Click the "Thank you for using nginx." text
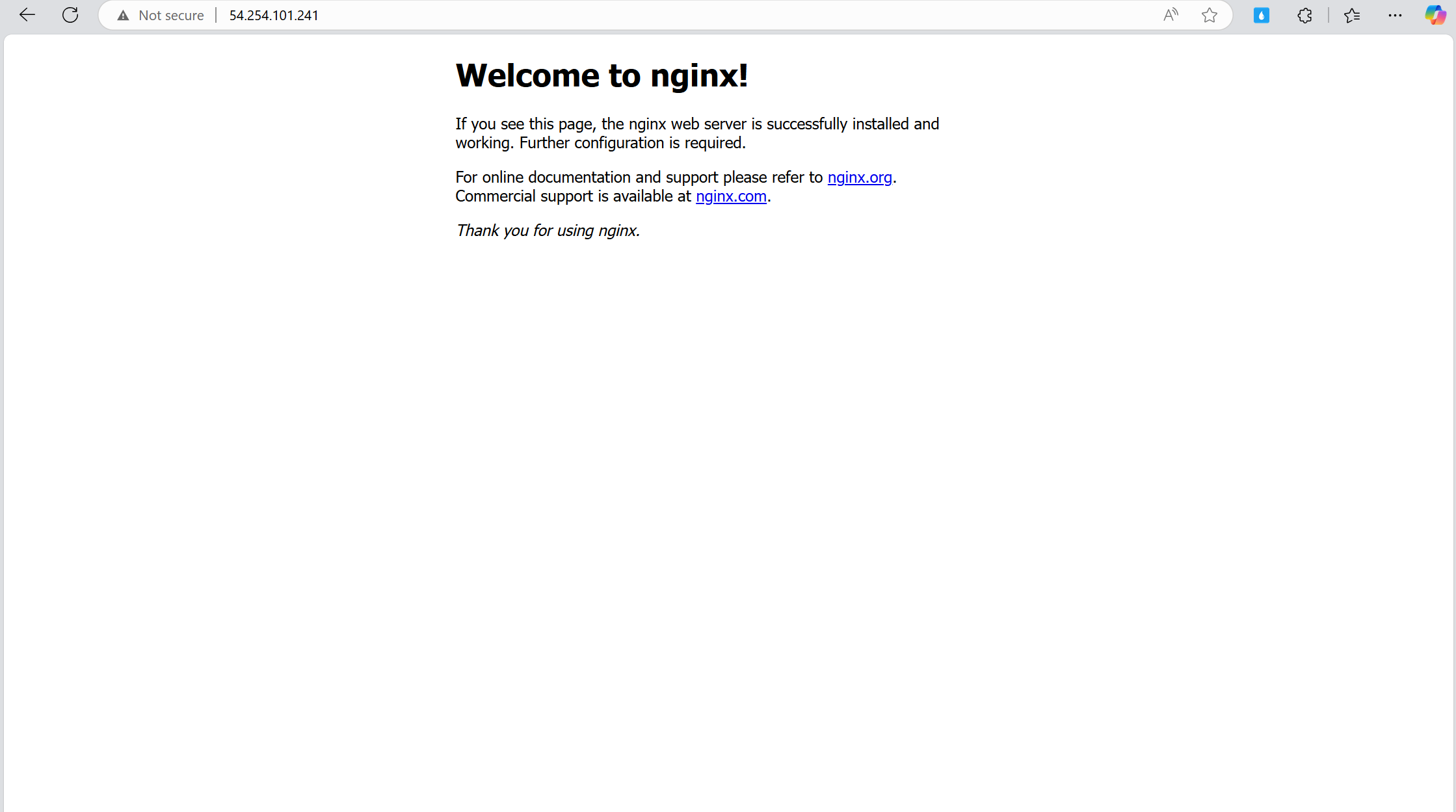Viewport: 1456px width, 812px height. [x=548, y=231]
